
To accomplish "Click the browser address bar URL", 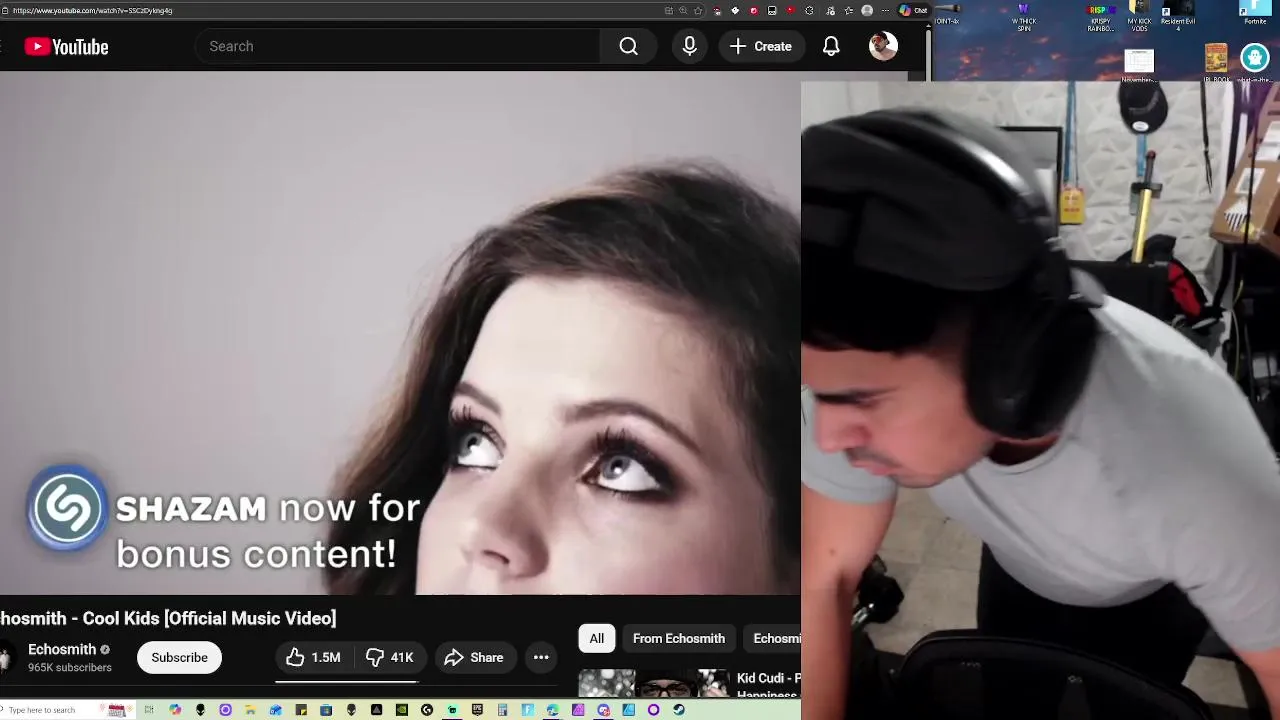I will pos(93,10).
